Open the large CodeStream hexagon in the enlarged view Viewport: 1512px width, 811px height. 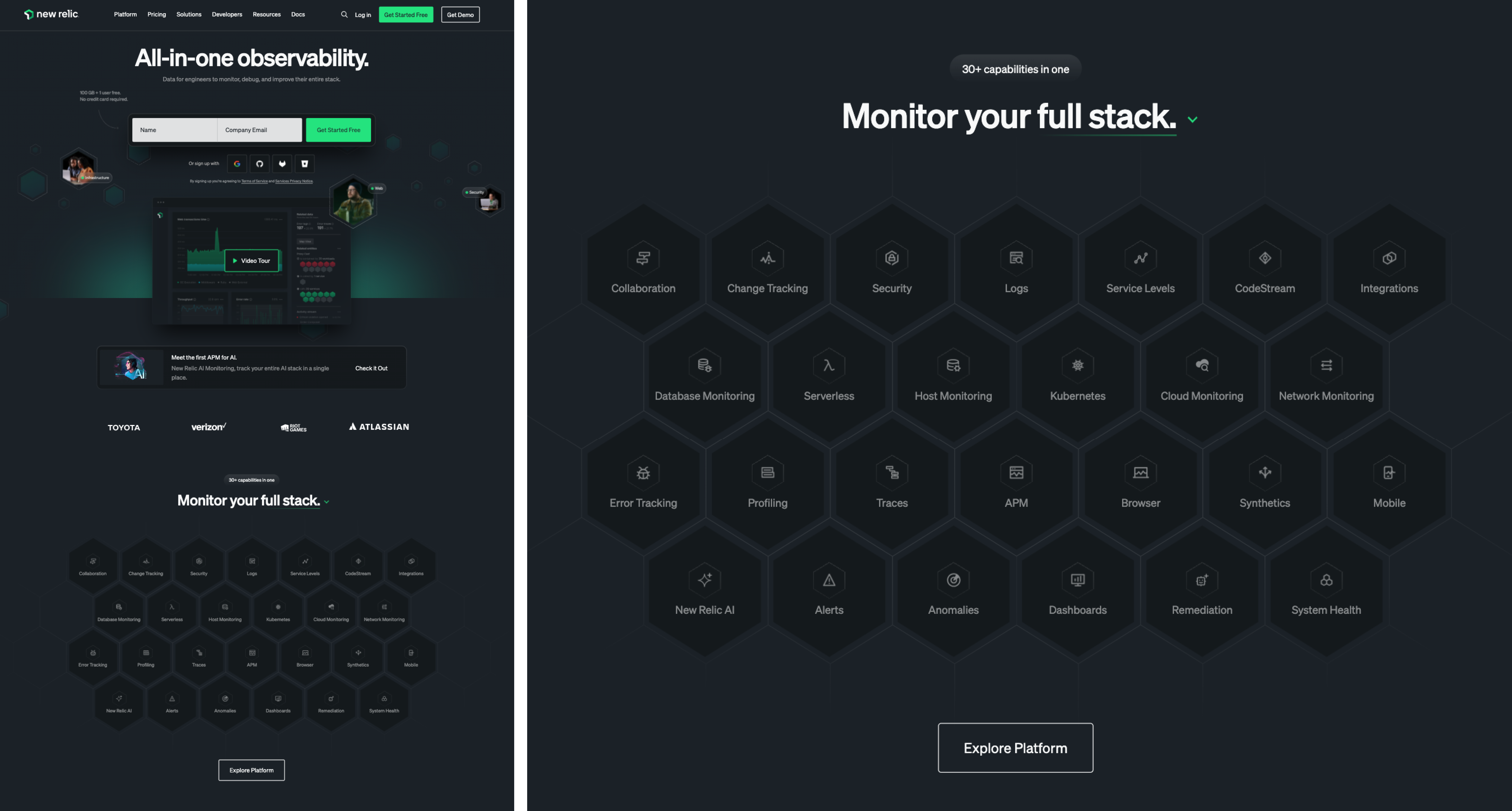(1265, 269)
